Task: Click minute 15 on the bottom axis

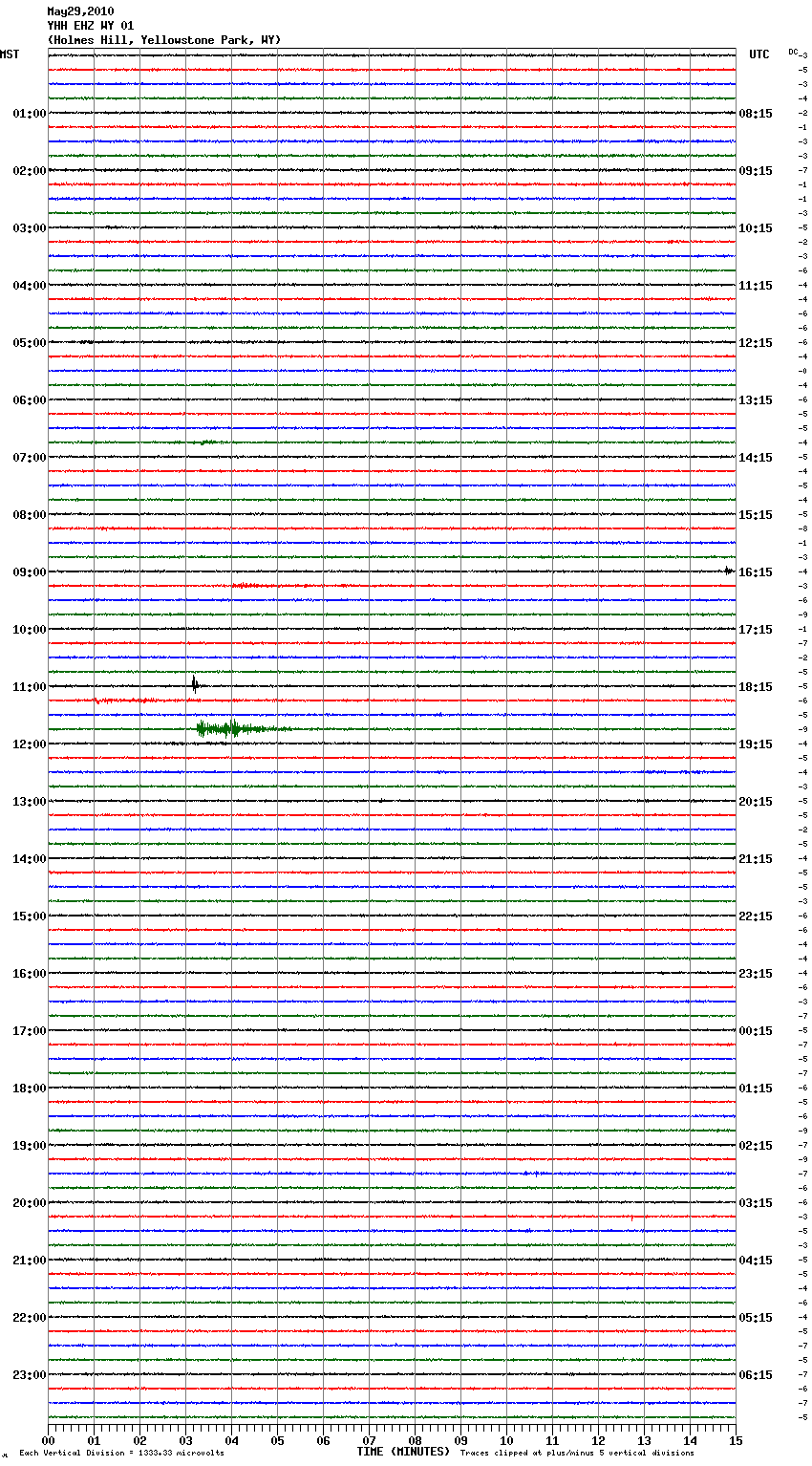Action: point(736,1440)
